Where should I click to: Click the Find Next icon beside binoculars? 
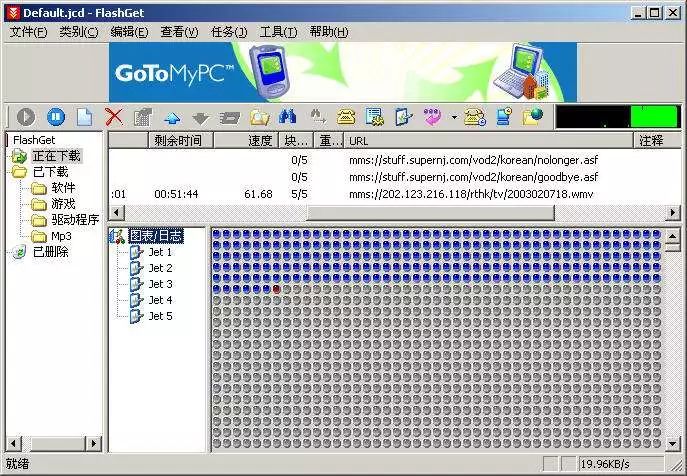pyautogui.click(x=317, y=117)
